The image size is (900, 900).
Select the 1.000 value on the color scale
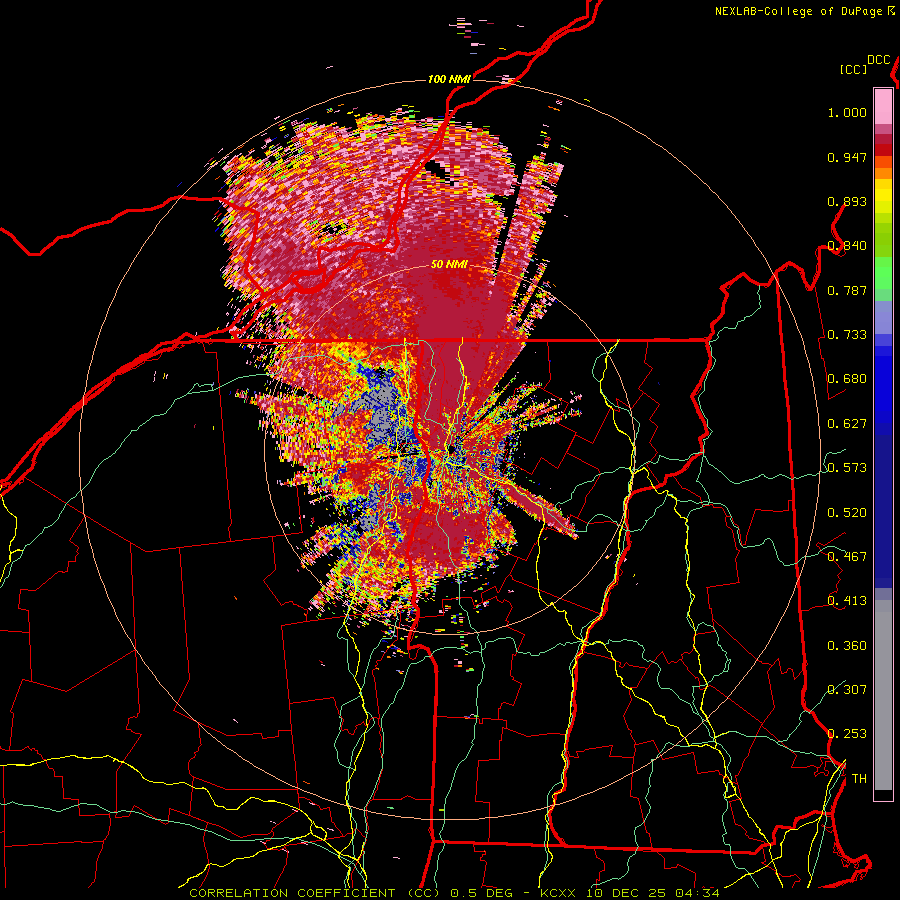point(847,112)
